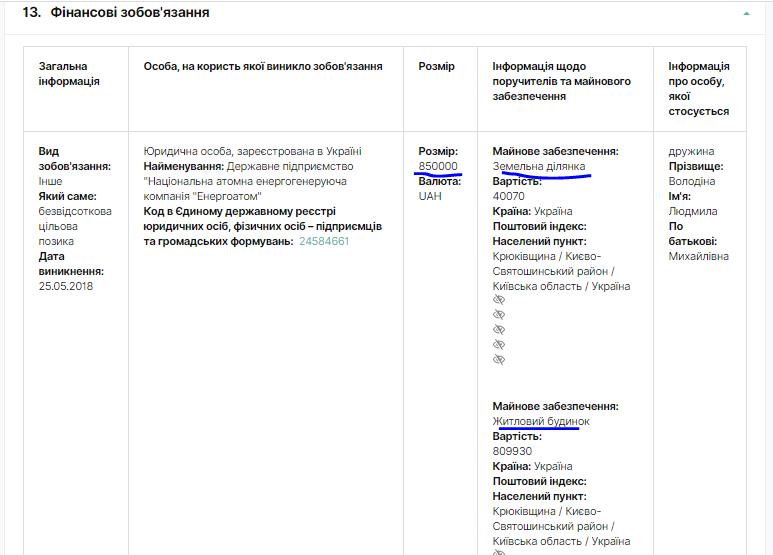
Task: Click the "Розмір" column header
Action: point(436,67)
